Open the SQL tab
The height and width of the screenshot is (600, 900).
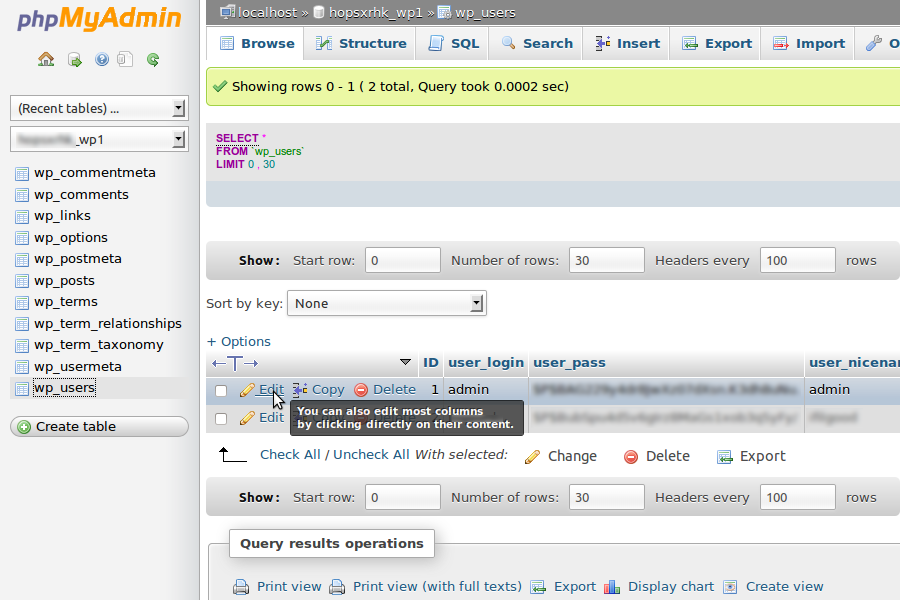(x=453, y=44)
